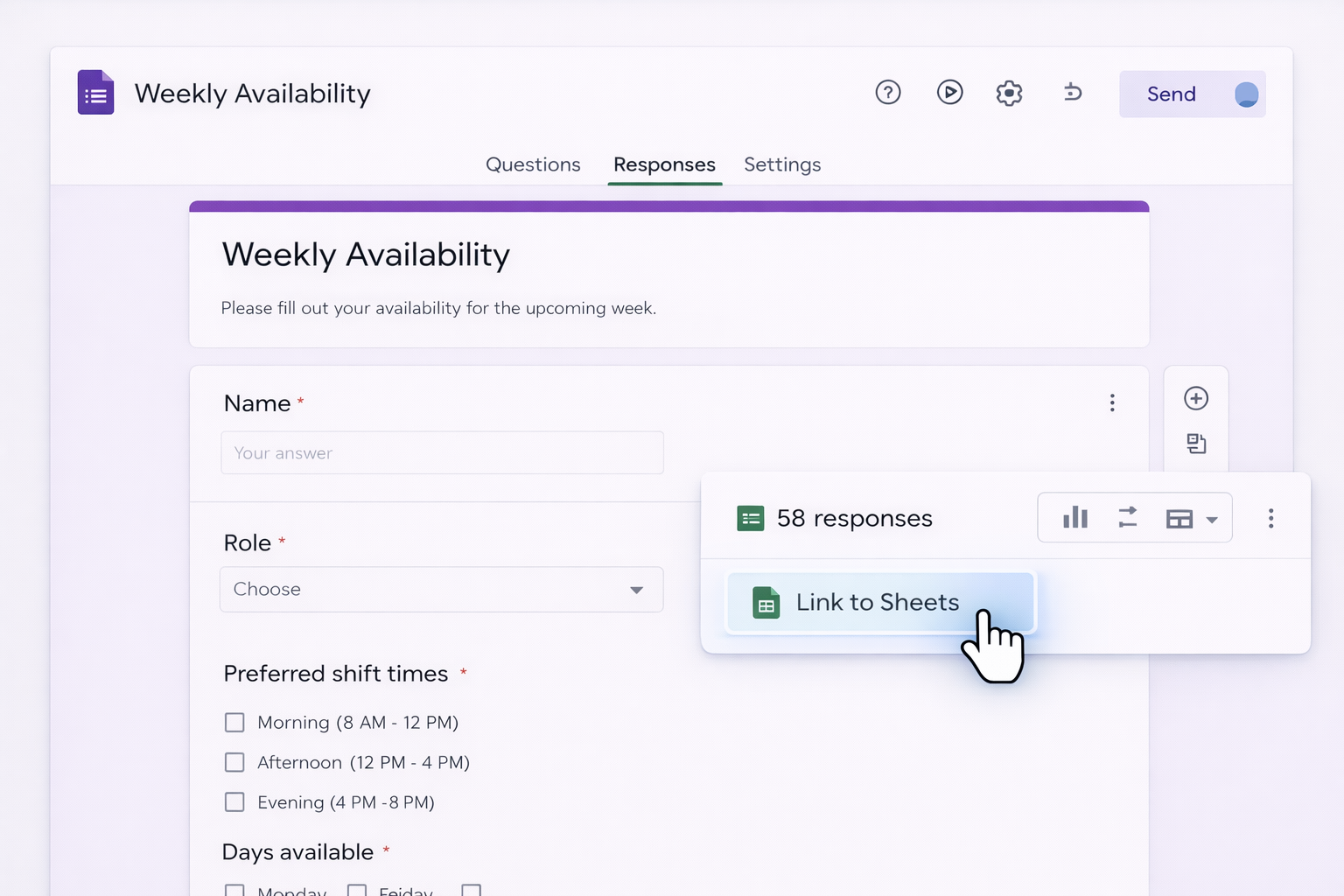Click the table layout icon in responses toolbar
The image size is (1344, 896).
pos(1179,519)
